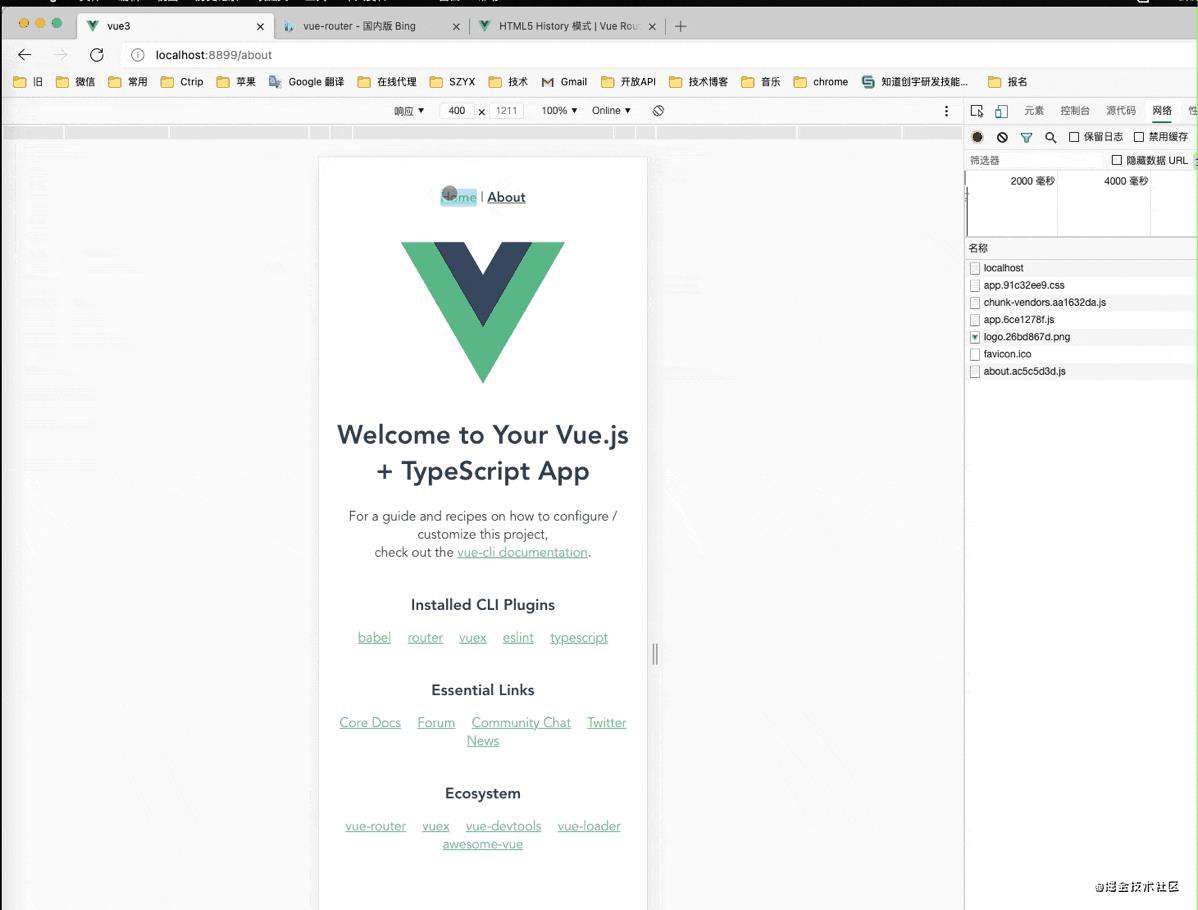
Task: Reload the page with the refresh icon
Action: coord(96,55)
